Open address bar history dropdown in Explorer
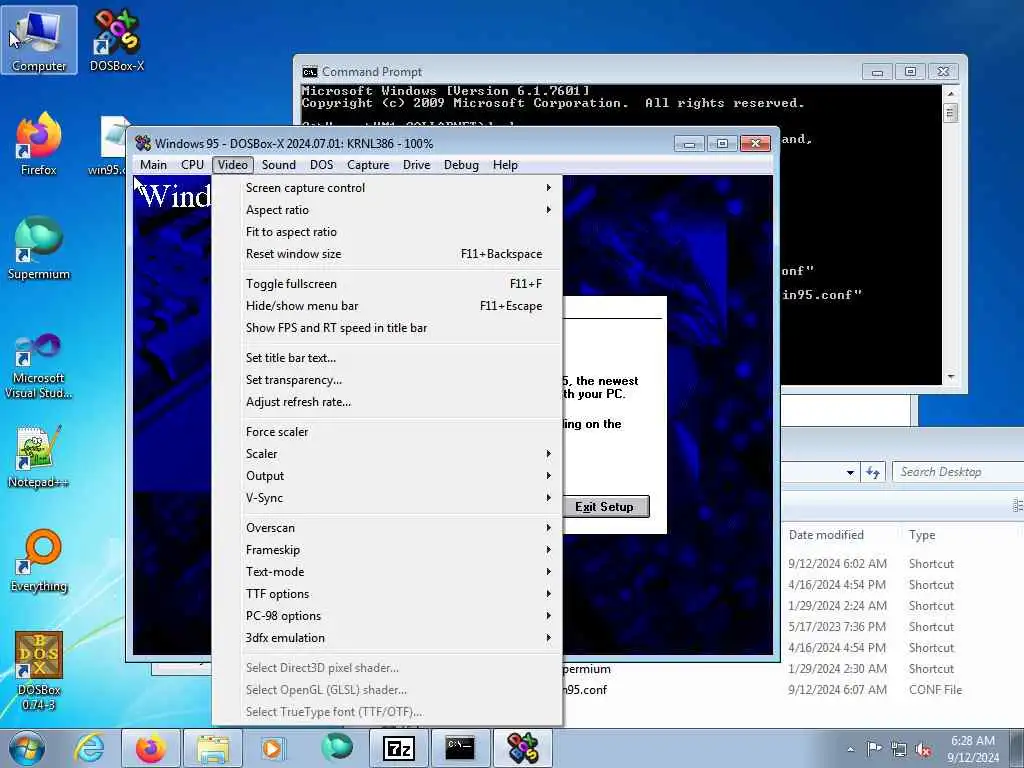1024x768 pixels. 850,472
